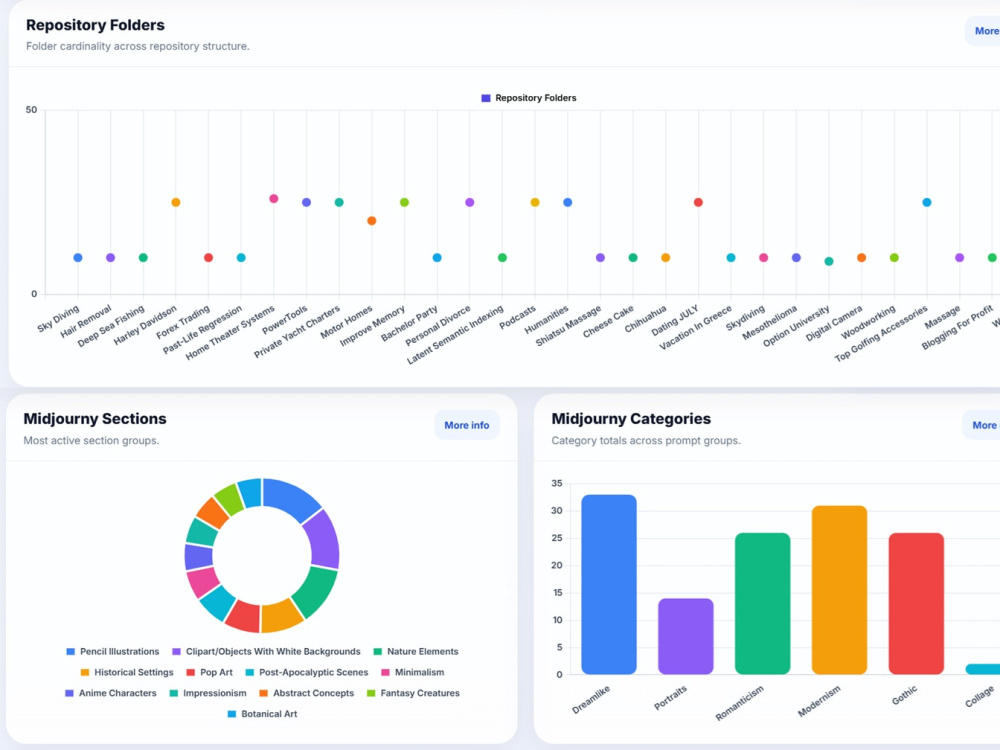Screen dimensions: 1000x750
Task: Toggle Clipart/Objects With White Backgrounds legend entry
Action: click(x=267, y=651)
